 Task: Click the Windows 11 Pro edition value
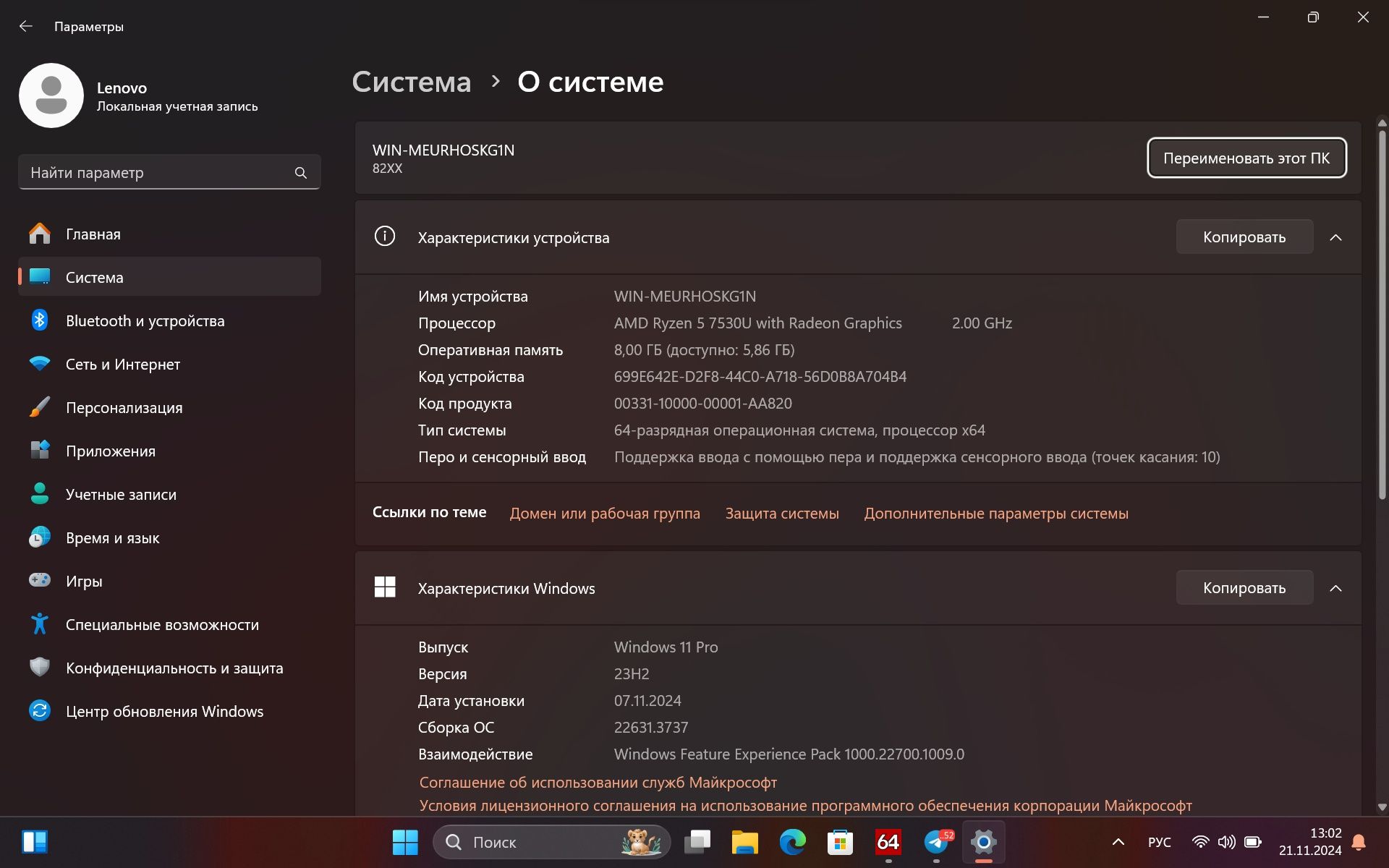(666, 647)
